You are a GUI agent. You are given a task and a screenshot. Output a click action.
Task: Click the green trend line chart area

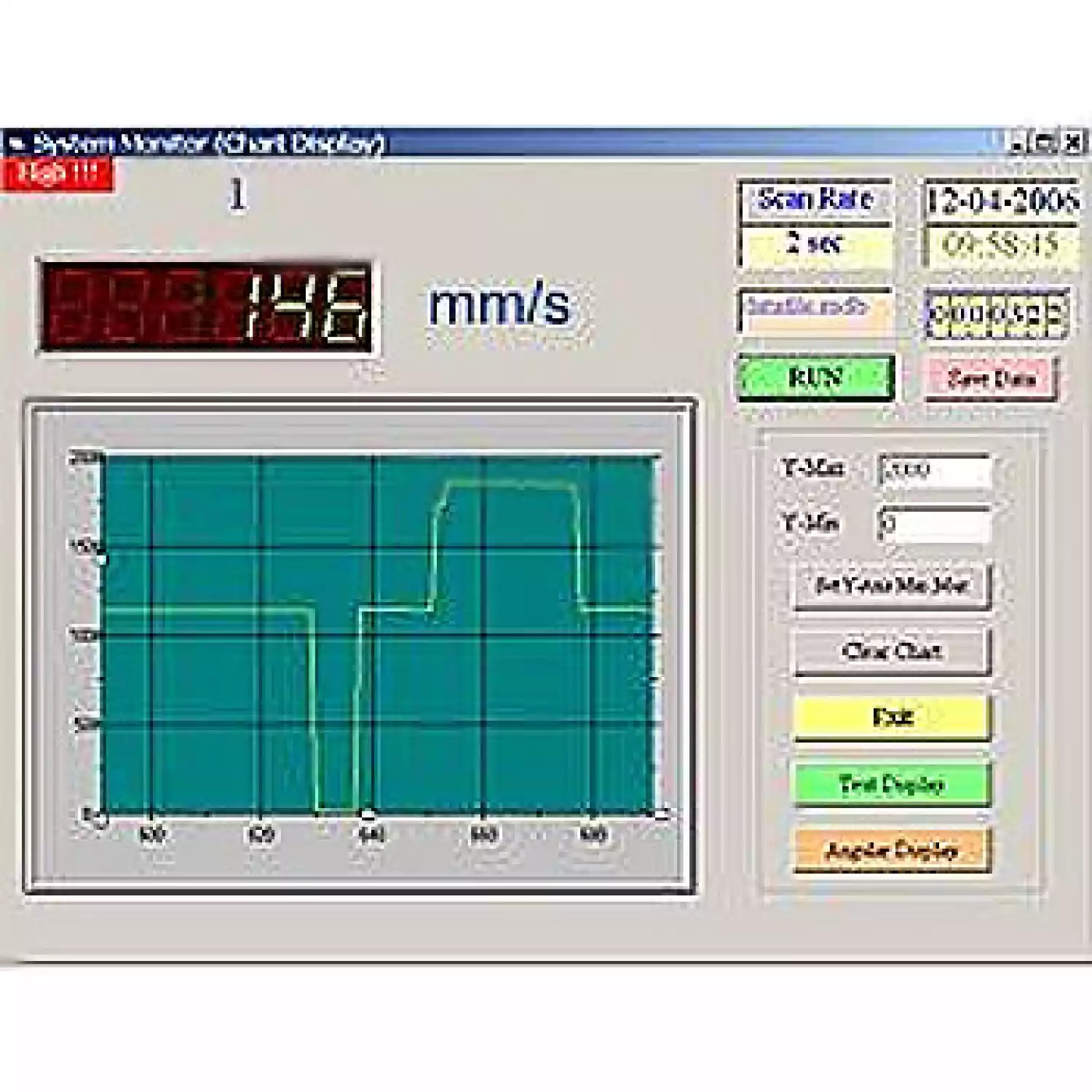pos(379,633)
